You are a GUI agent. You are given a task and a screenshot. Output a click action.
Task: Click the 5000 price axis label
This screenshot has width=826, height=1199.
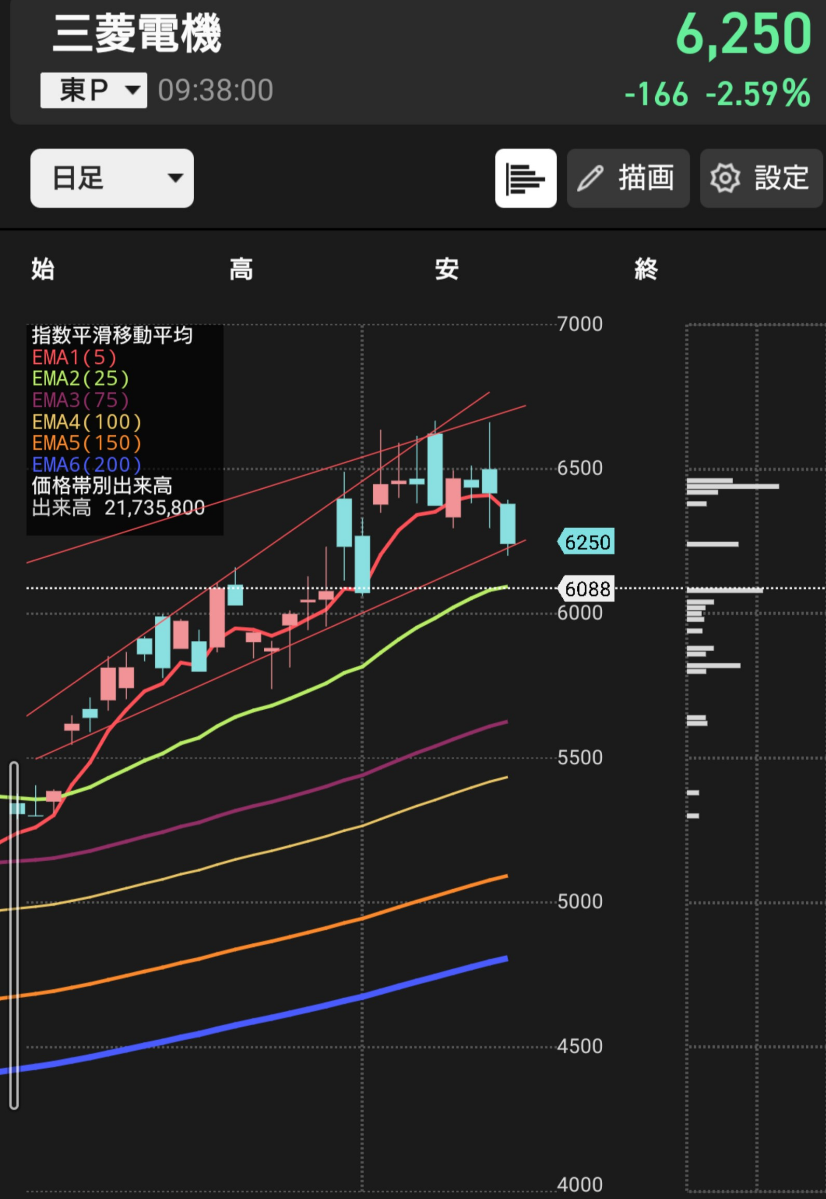[x=580, y=902]
